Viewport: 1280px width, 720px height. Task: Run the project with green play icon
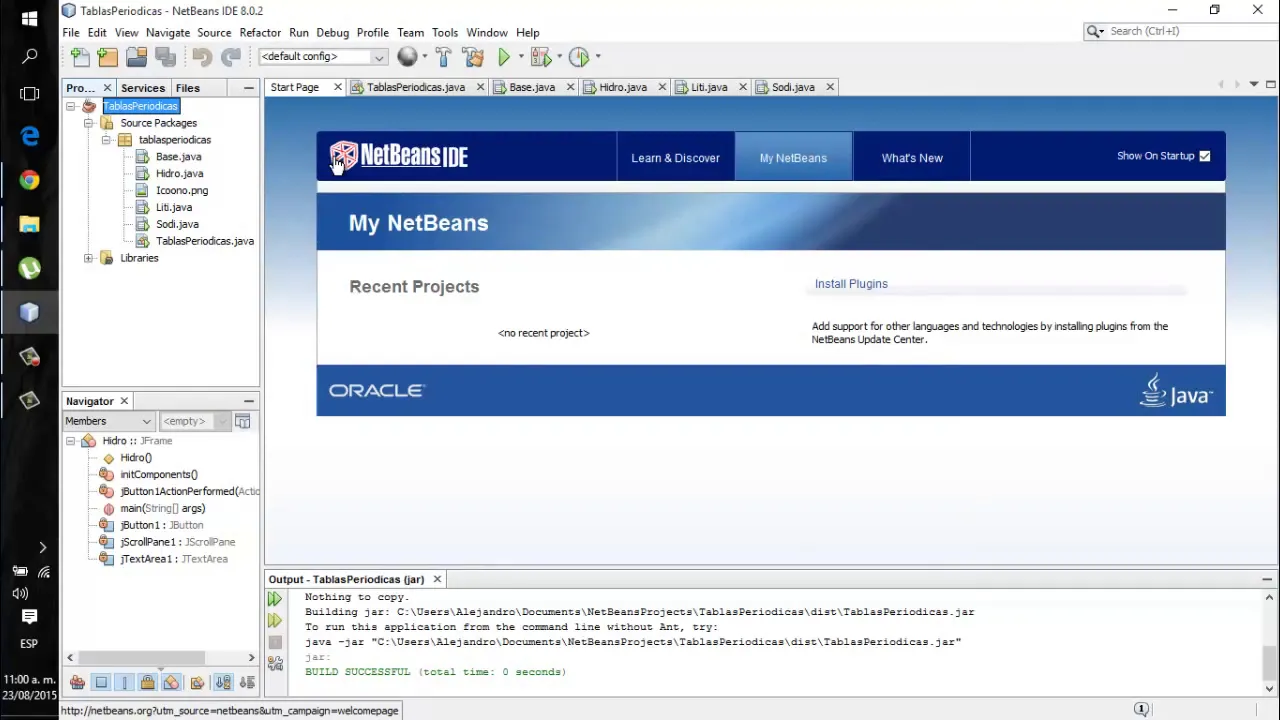504,57
